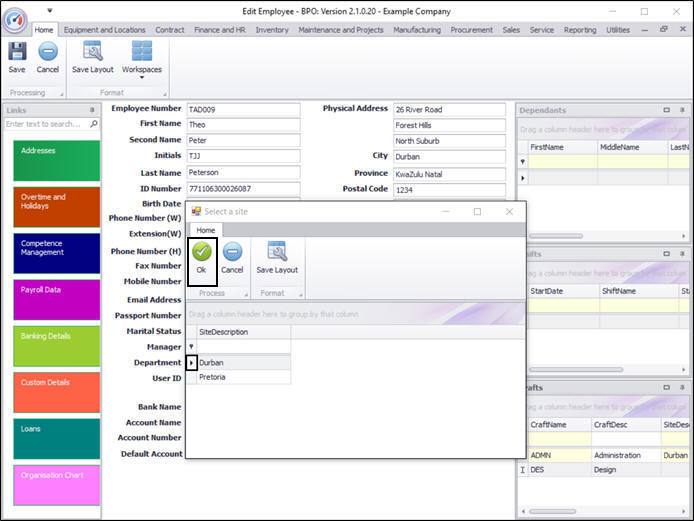The height and width of the screenshot is (521, 694).
Task: Click the Links panel search field
Action: (46, 124)
